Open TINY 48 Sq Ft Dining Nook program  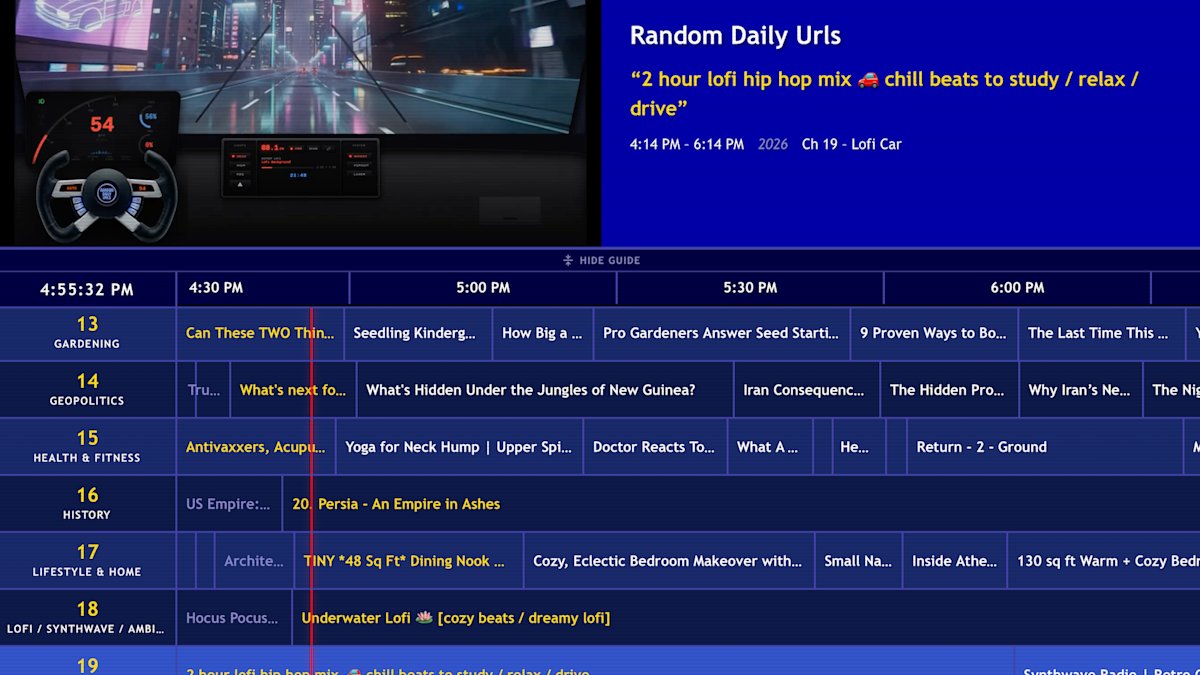[408, 562]
